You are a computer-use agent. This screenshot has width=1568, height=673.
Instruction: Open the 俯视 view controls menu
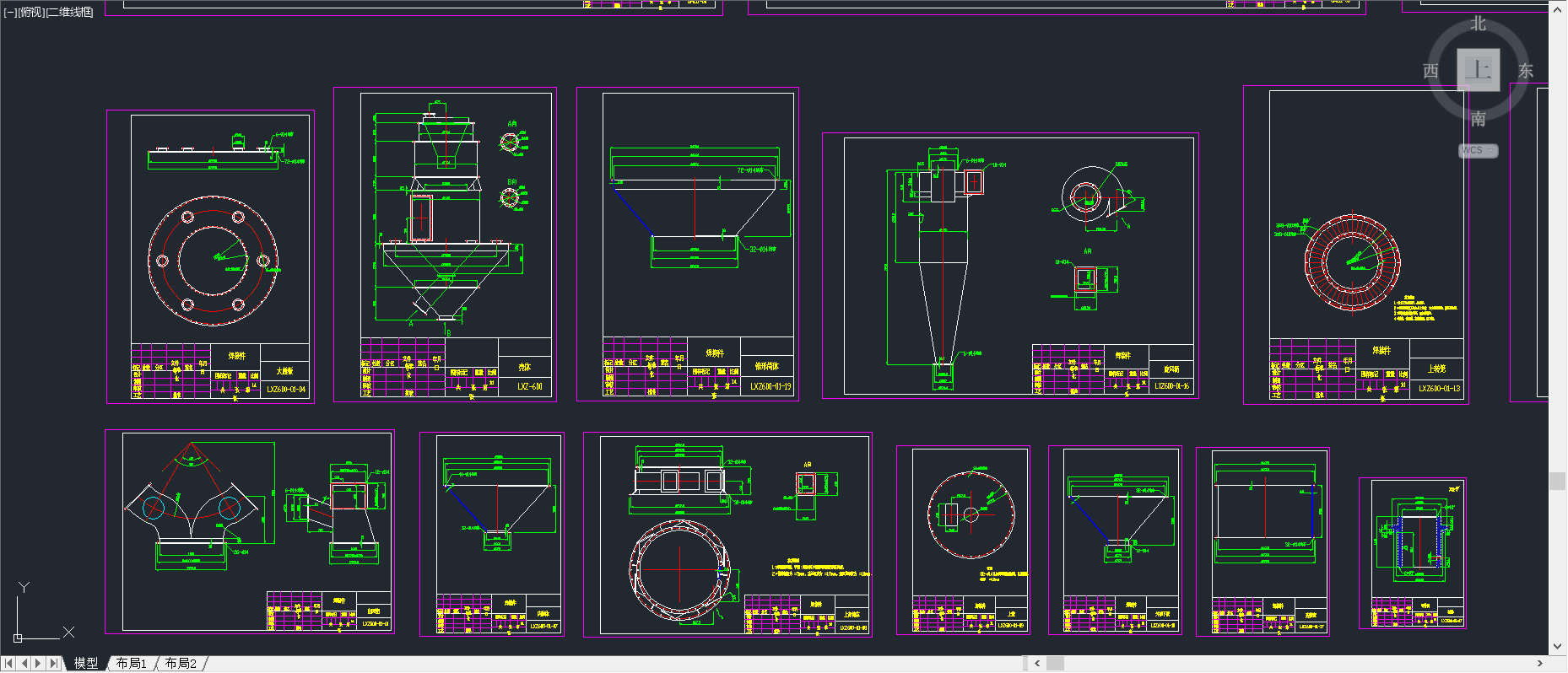tap(31, 12)
